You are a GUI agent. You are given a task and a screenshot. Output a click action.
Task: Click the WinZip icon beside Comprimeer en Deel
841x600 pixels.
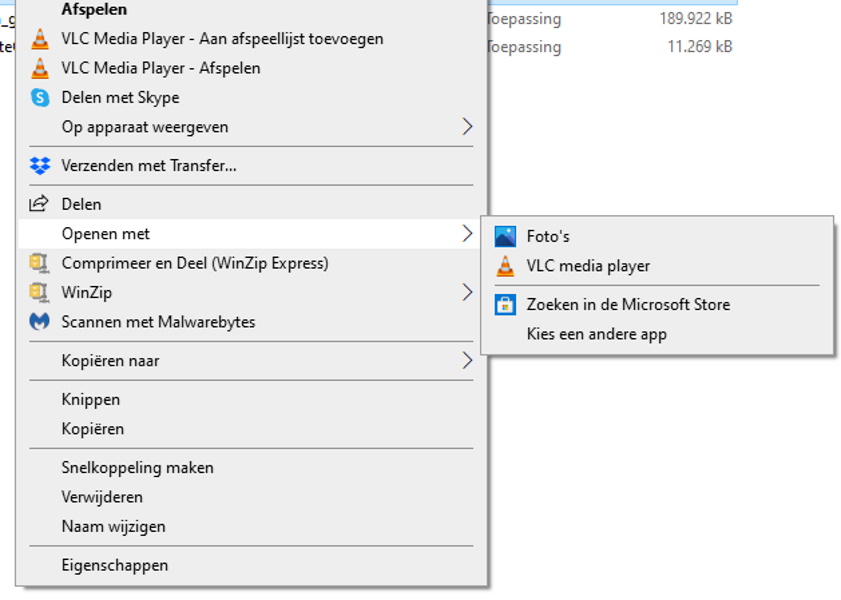coord(39,263)
